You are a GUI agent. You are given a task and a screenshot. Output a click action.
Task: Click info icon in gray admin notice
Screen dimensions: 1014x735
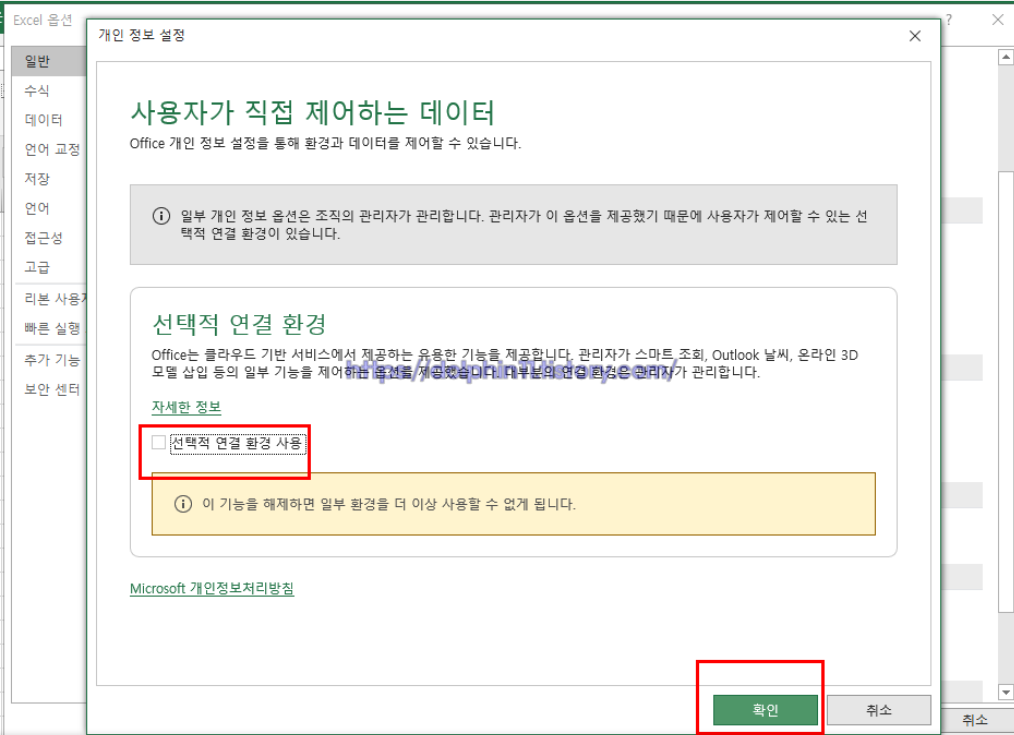tap(161, 216)
